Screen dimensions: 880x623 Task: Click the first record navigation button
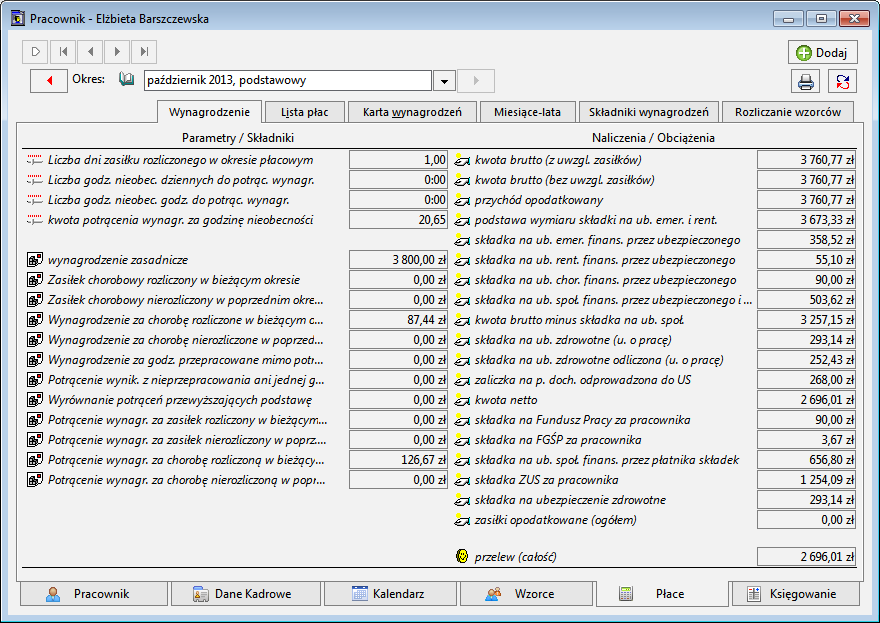tap(63, 52)
